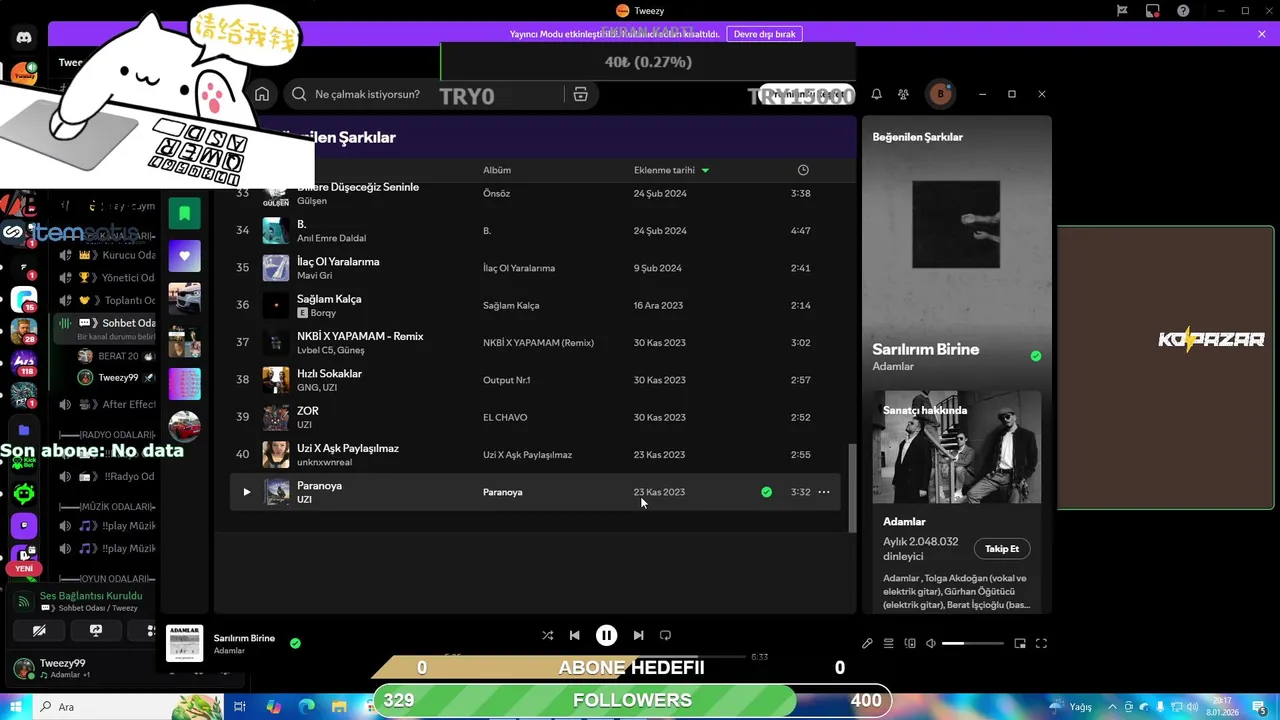The width and height of the screenshot is (1280, 720).
Task: Open purple heart playlist in sidebar
Action: click(x=184, y=256)
